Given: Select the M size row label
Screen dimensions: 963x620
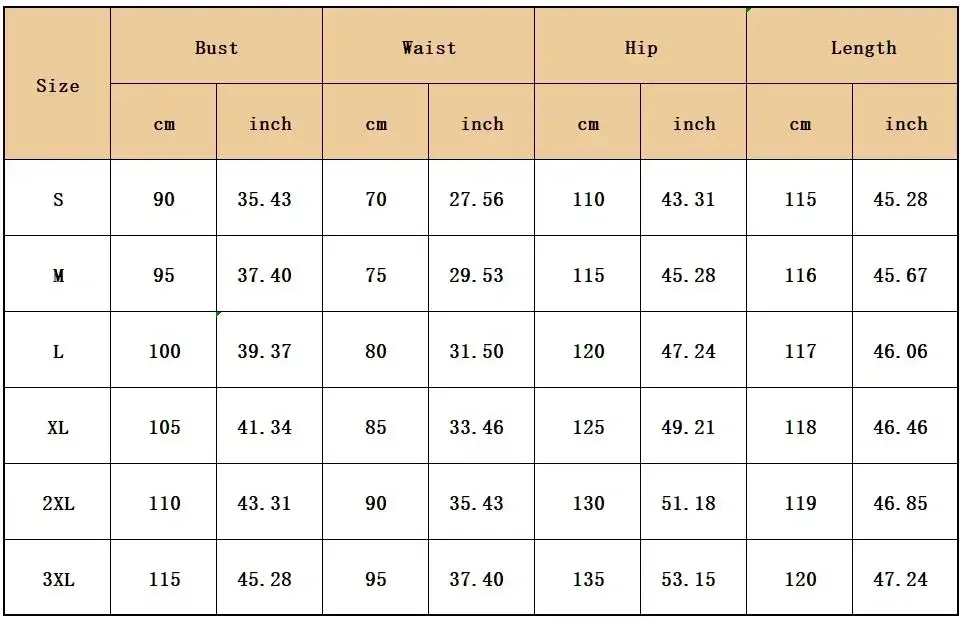Looking at the screenshot, I should tap(57, 274).
